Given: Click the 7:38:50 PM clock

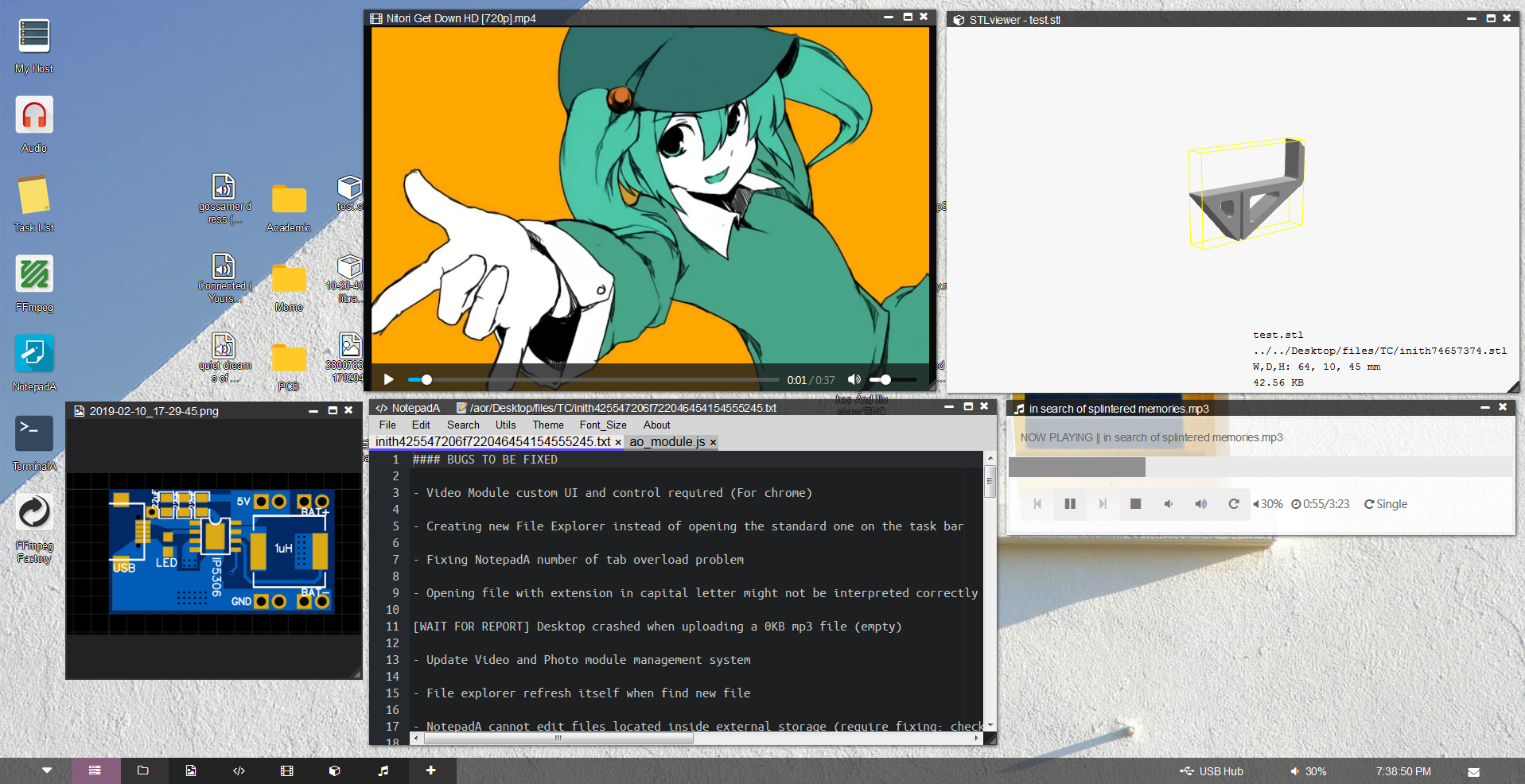Looking at the screenshot, I should coord(1404,771).
